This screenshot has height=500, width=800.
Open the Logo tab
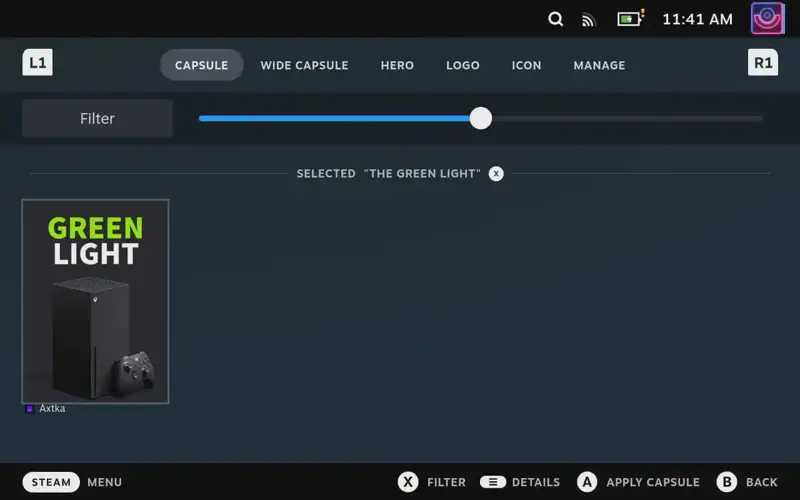click(x=463, y=65)
